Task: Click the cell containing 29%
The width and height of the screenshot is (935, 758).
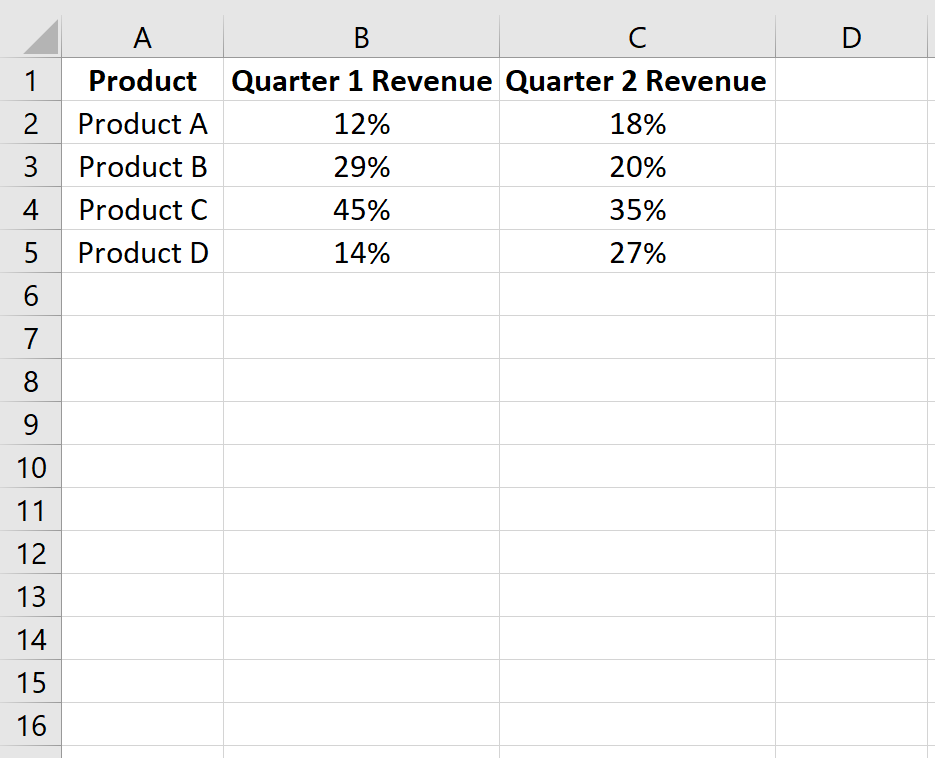Action: pos(361,165)
